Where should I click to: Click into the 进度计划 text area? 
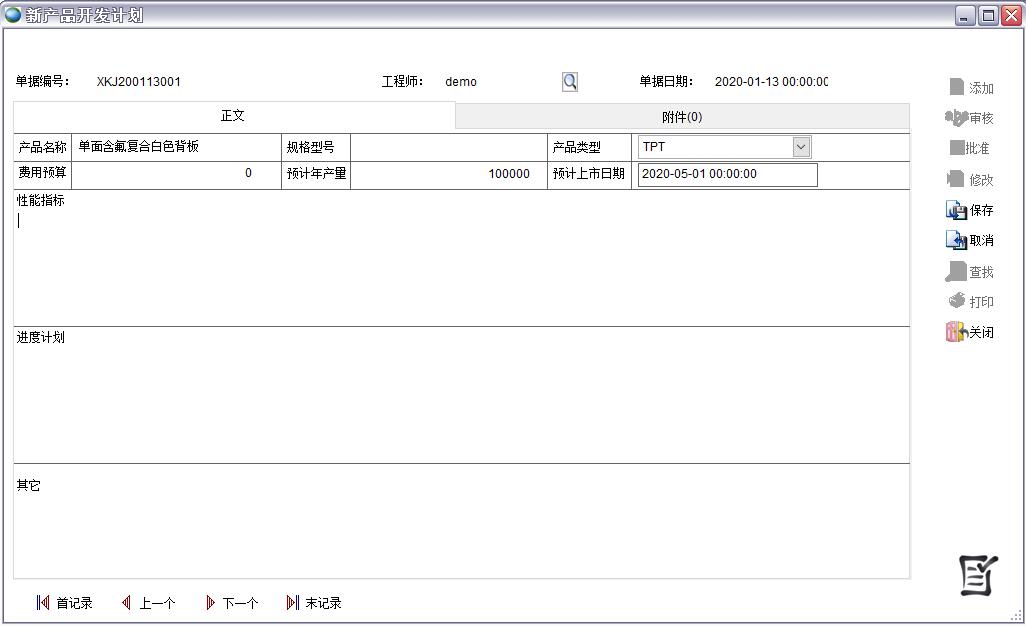pos(460,400)
